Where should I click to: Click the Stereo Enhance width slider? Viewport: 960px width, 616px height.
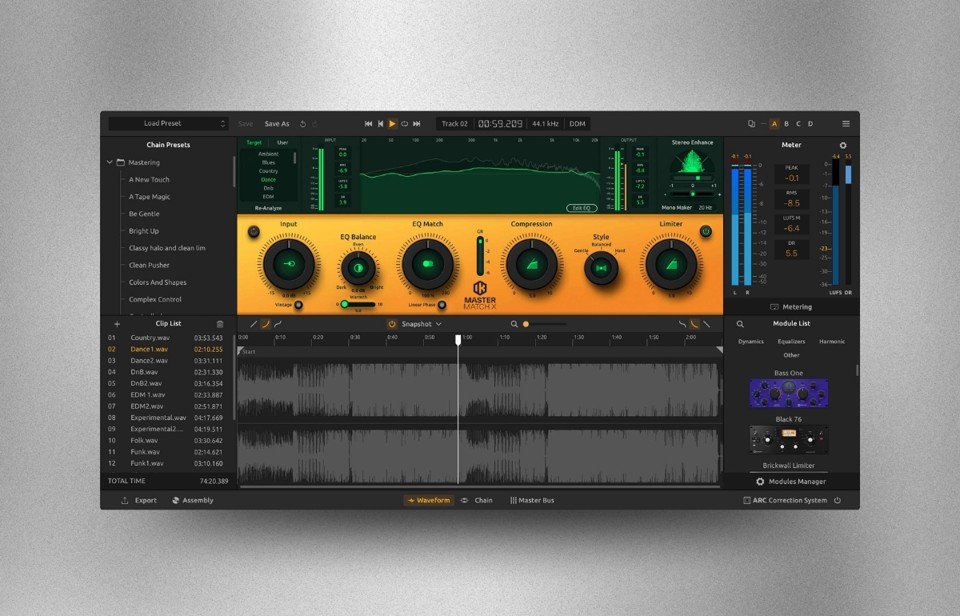click(693, 194)
